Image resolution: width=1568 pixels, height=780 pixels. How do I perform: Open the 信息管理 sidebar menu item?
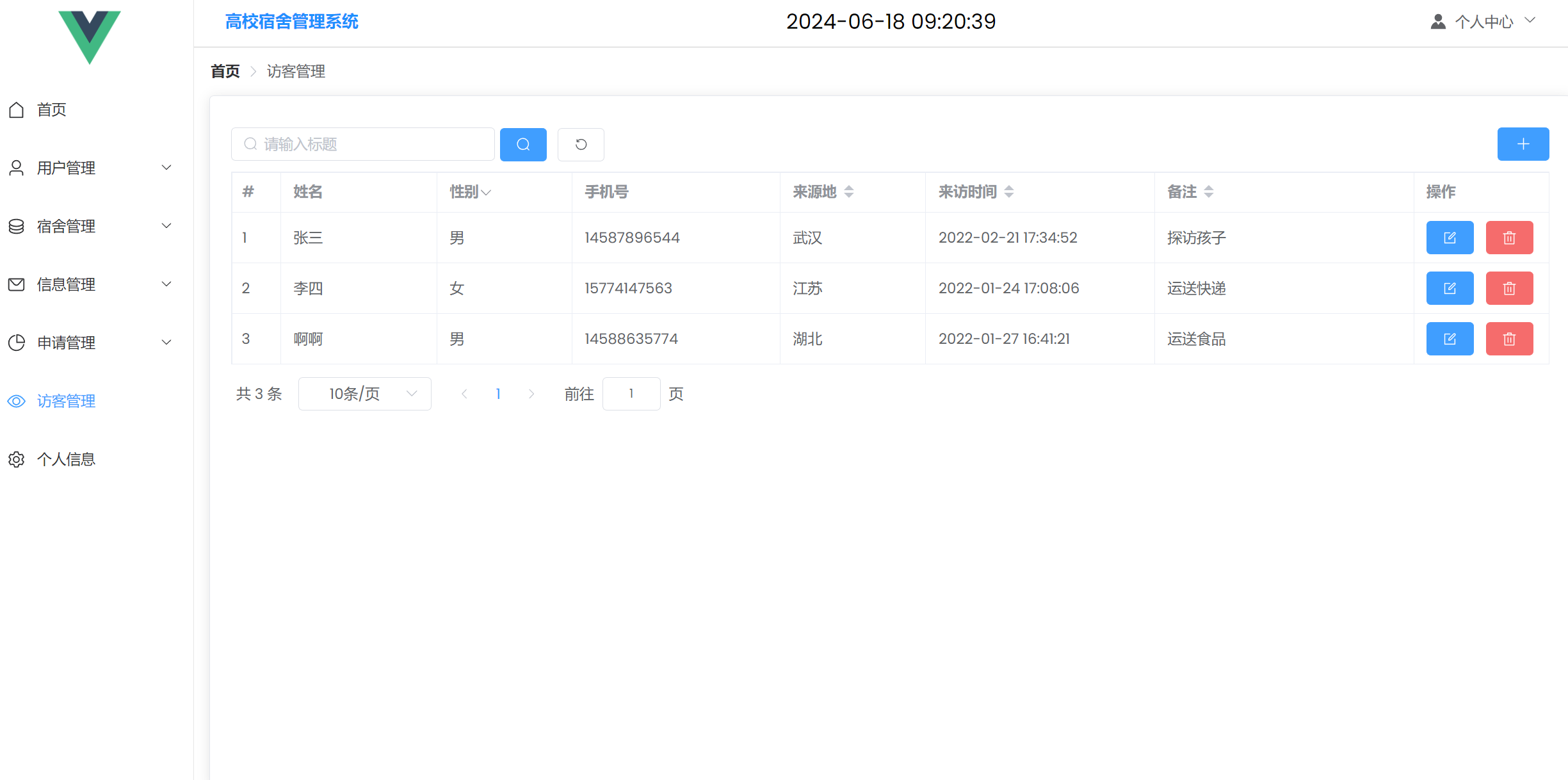tap(67, 284)
